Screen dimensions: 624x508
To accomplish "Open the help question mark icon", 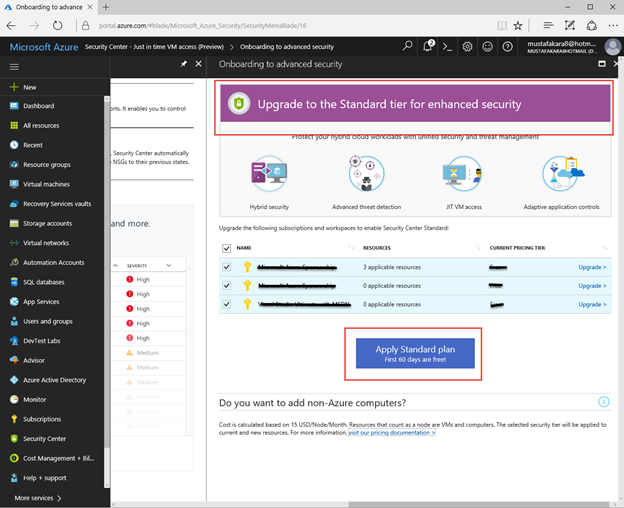I will 507,47.
